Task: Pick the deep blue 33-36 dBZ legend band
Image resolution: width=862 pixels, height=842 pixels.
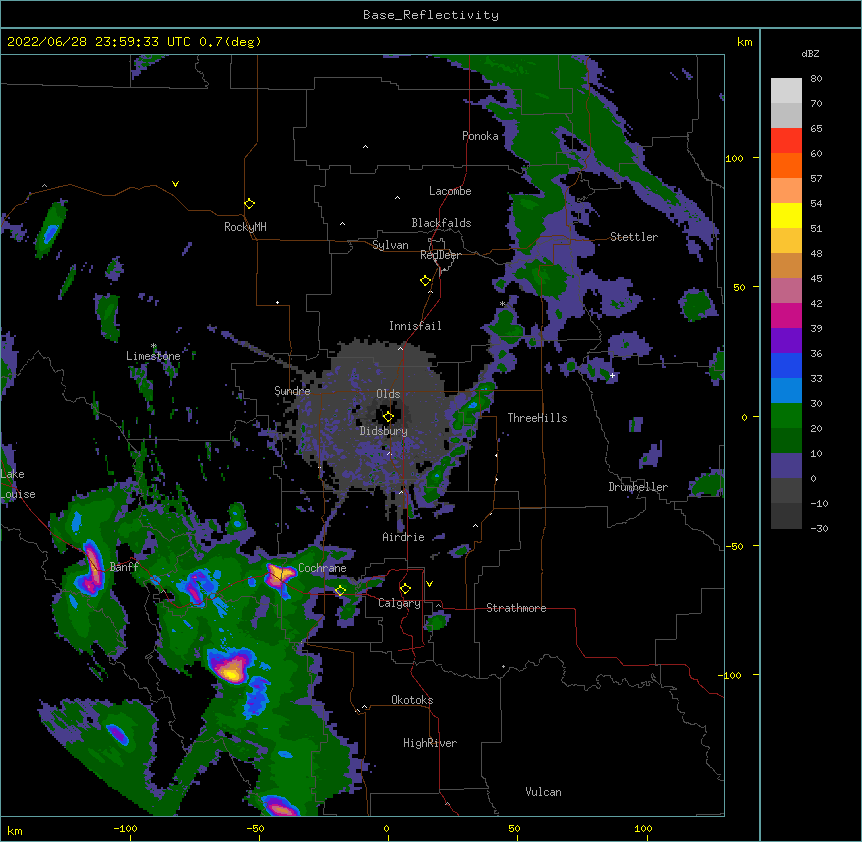Action: coord(786,365)
